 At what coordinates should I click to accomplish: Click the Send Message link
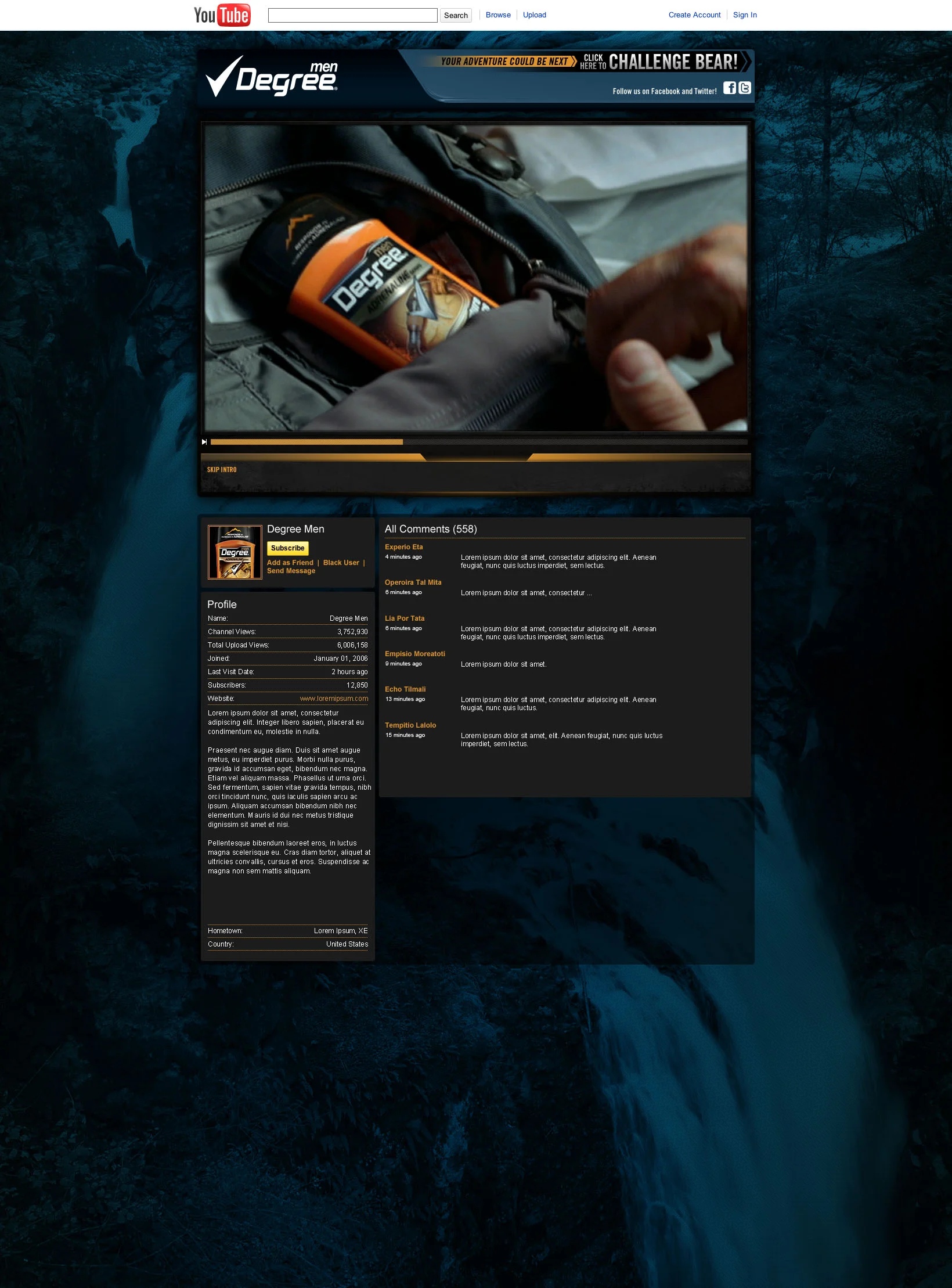tap(291, 571)
